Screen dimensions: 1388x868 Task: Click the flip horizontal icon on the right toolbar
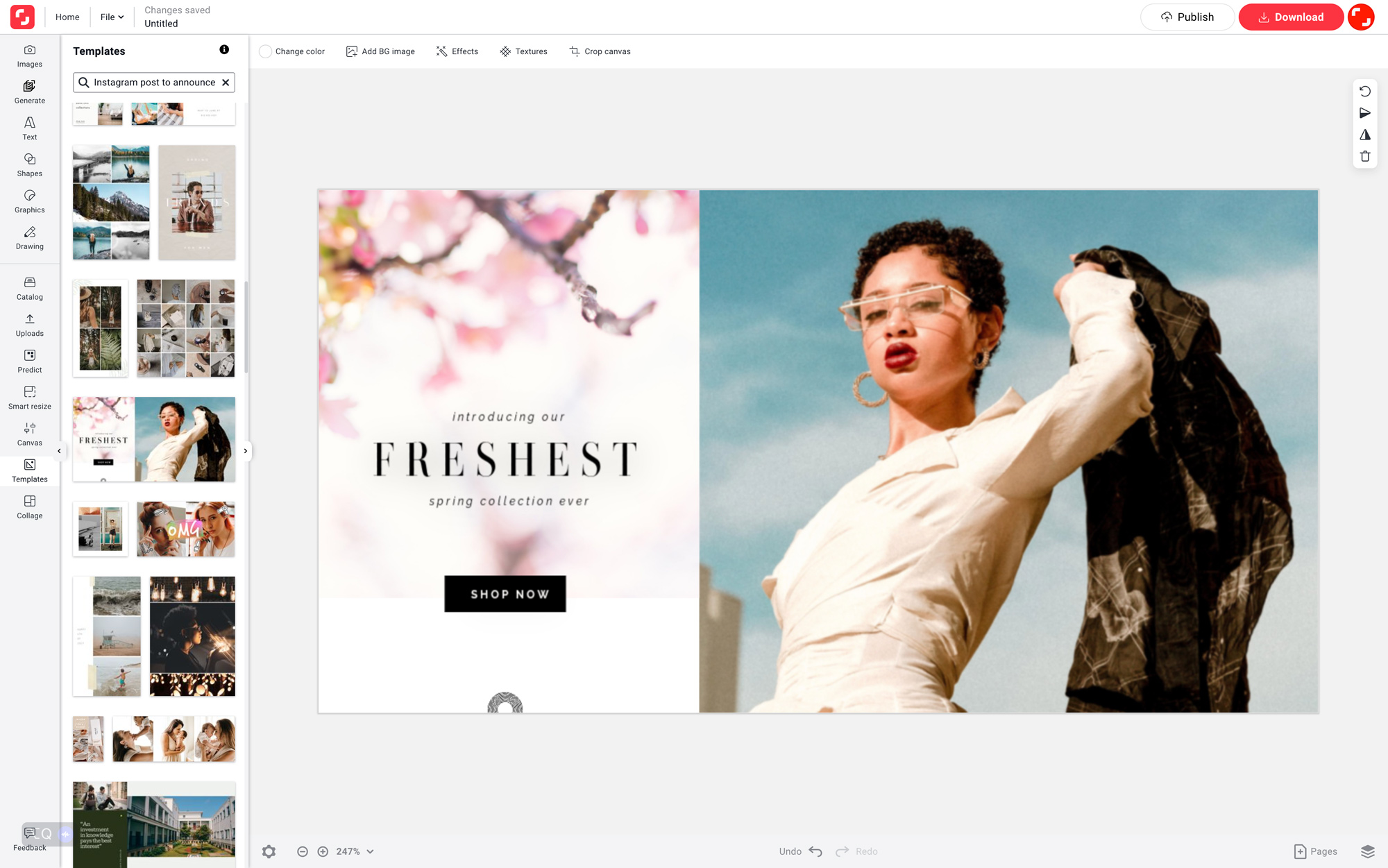pos(1364,135)
